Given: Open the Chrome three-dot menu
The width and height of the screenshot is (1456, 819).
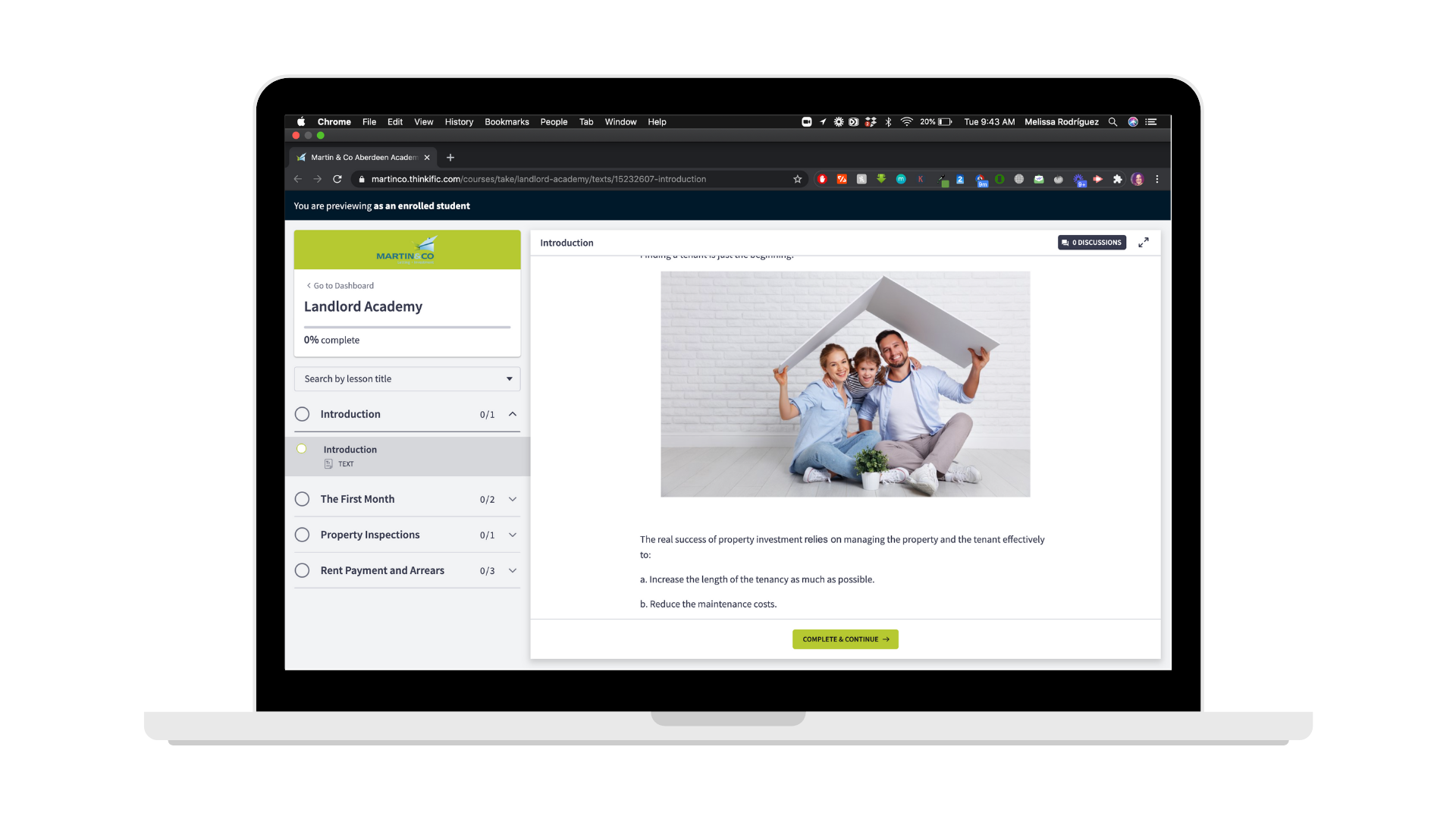Looking at the screenshot, I should 1157,179.
